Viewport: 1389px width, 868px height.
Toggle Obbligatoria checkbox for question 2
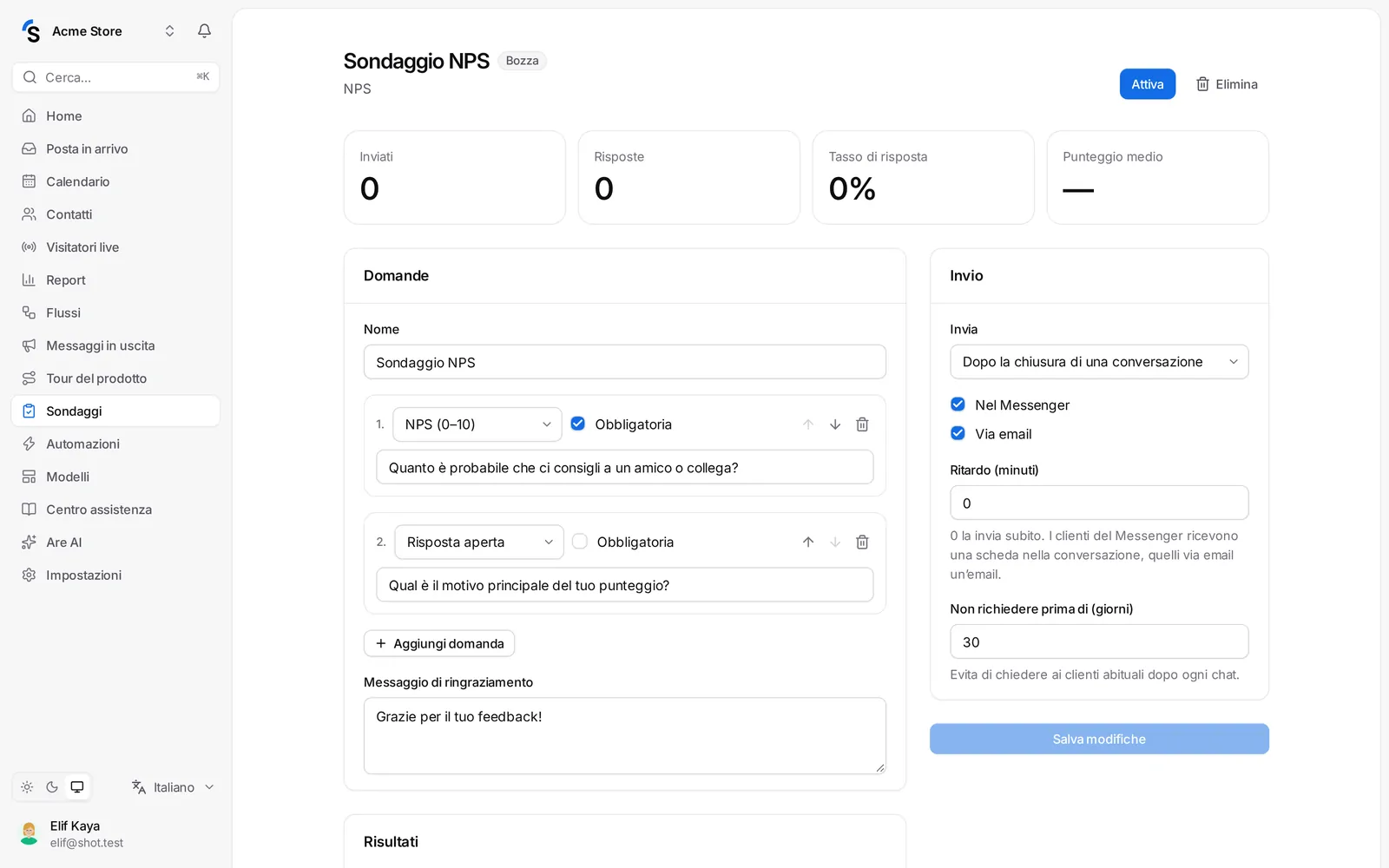580,542
